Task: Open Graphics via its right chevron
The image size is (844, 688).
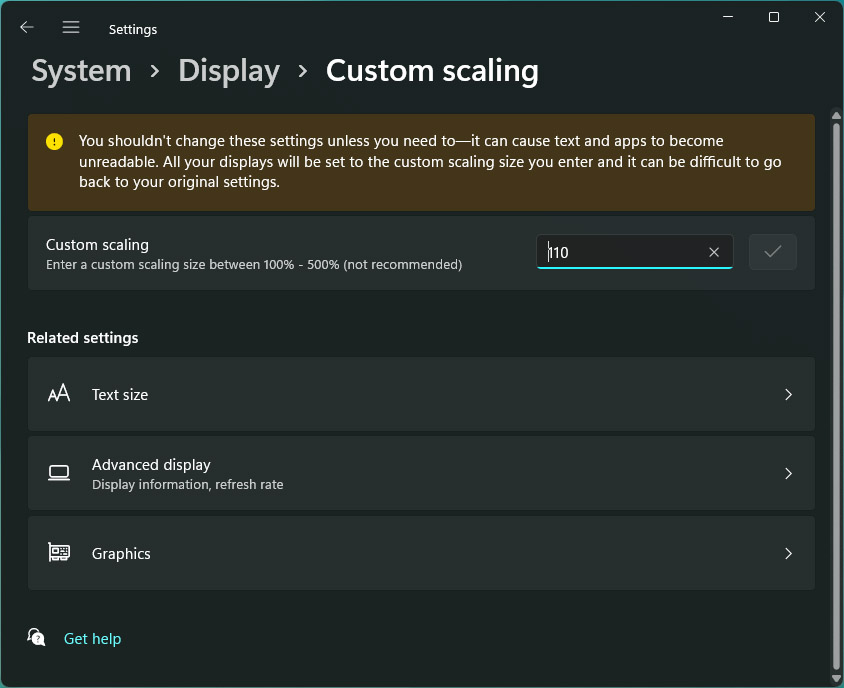Action: coord(788,553)
